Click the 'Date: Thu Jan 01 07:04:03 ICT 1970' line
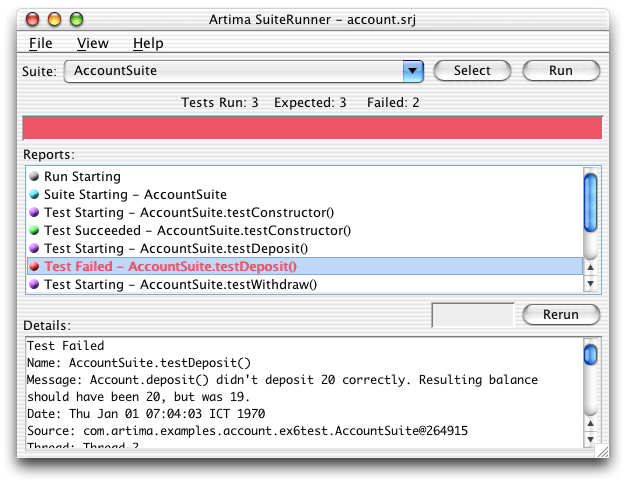 [146, 413]
